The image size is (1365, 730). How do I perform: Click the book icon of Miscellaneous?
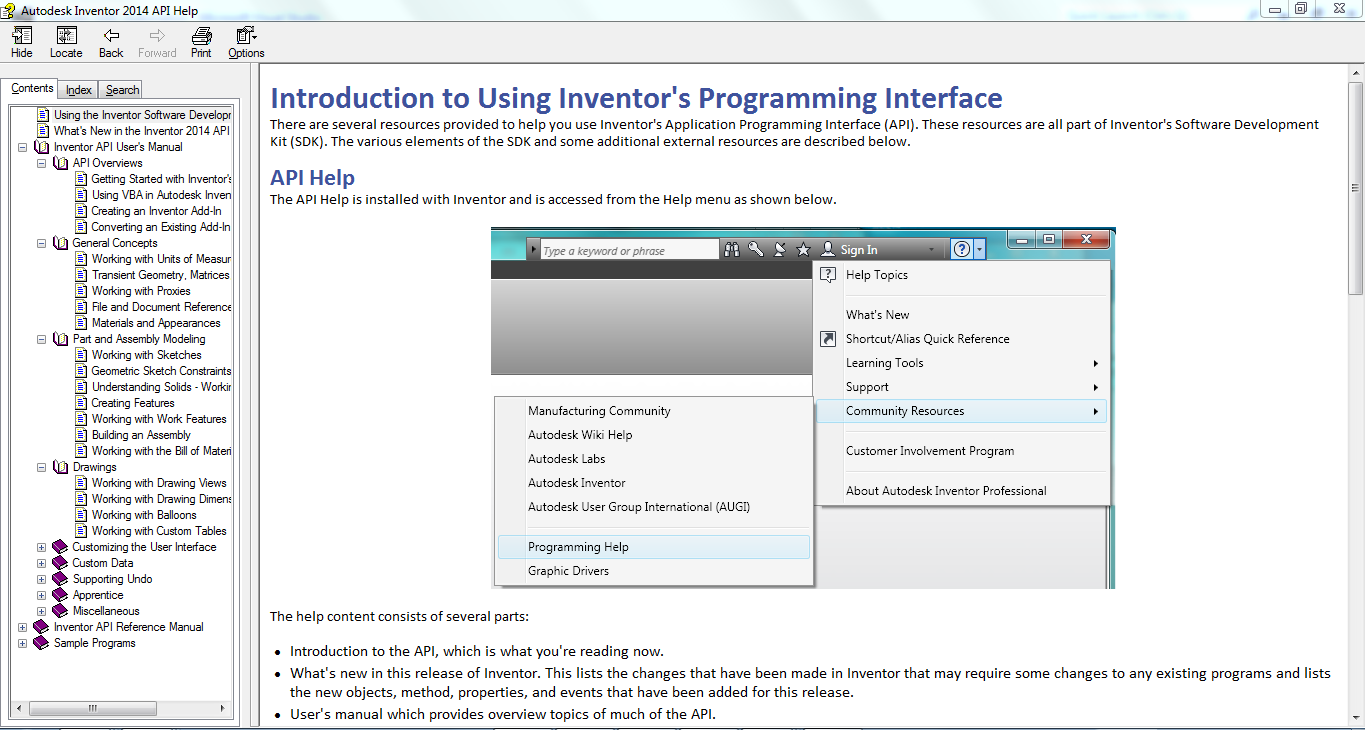click(x=61, y=611)
